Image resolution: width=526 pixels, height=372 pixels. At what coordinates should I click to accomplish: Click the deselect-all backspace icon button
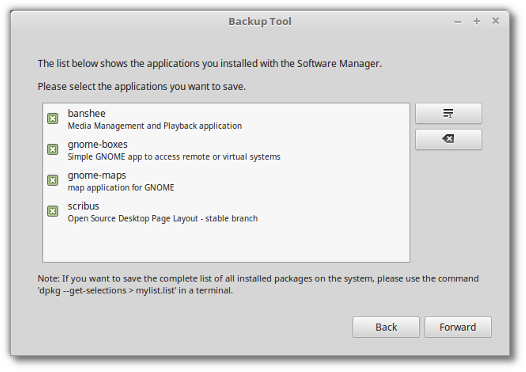point(449,139)
